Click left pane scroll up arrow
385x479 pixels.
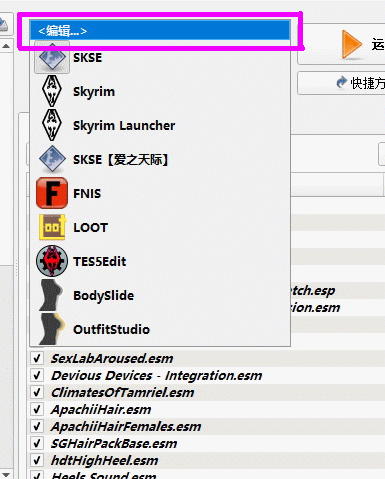tap(6, 46)
